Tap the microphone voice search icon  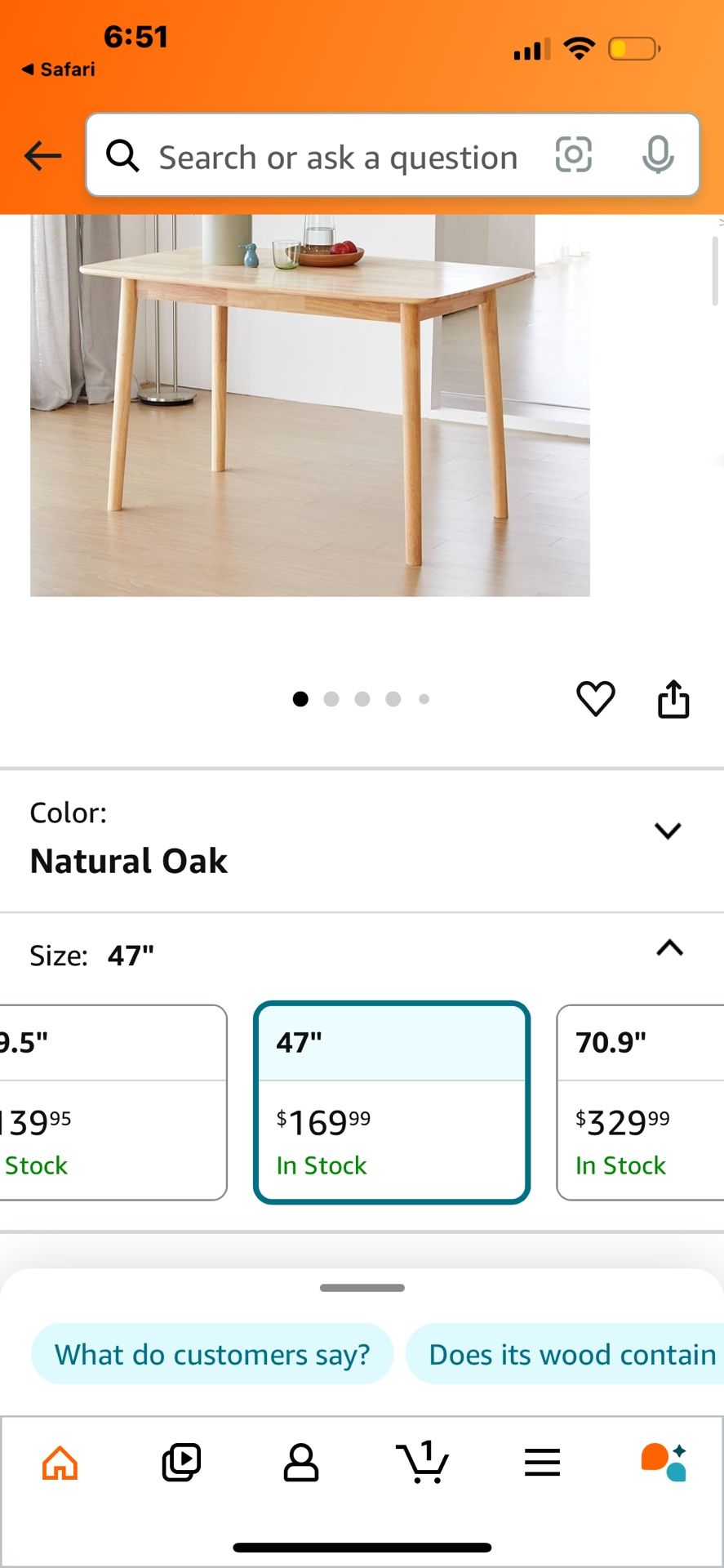click(x=657, y=154)
